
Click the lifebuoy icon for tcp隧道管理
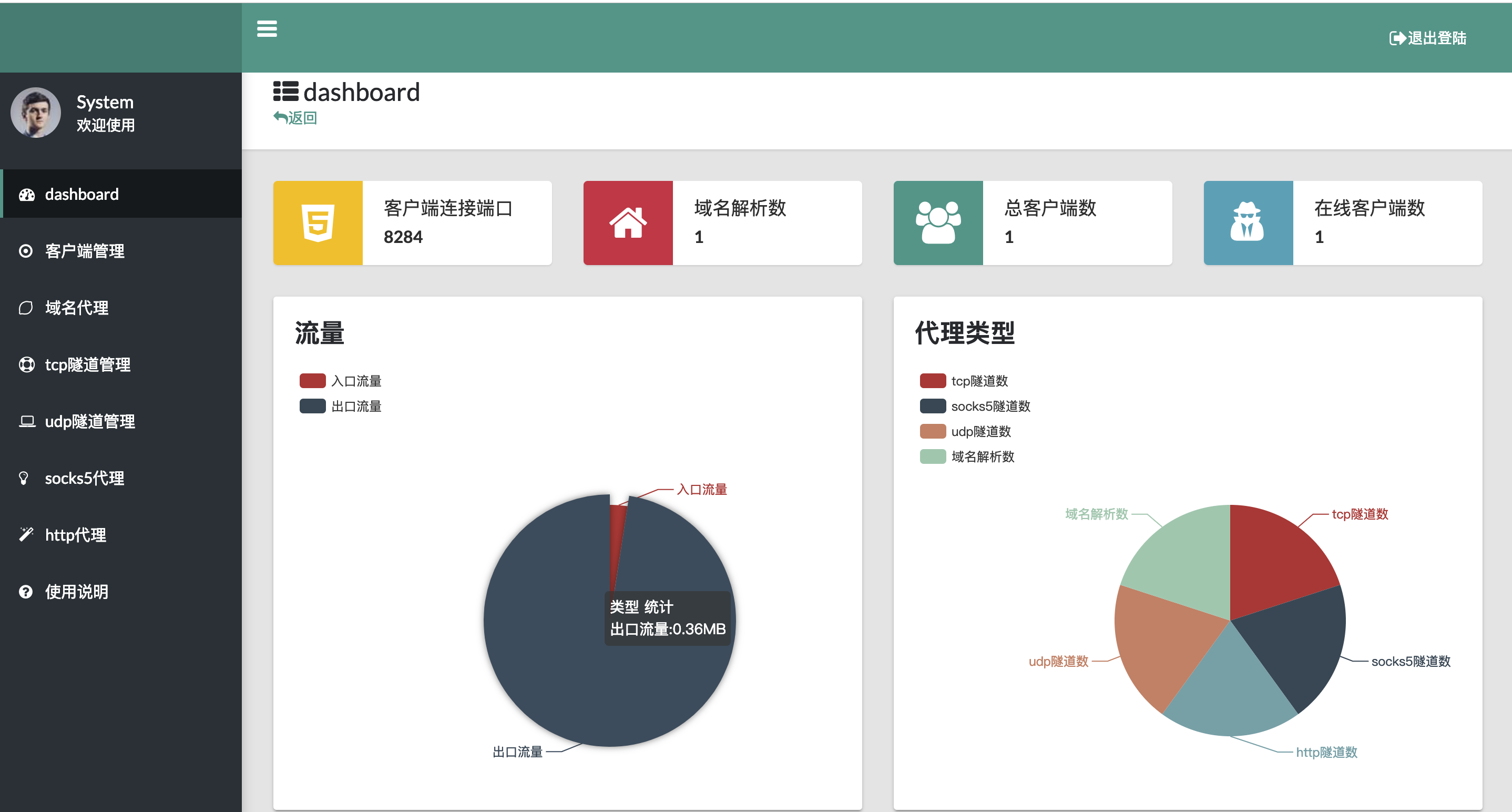click(x=26, y=364)
